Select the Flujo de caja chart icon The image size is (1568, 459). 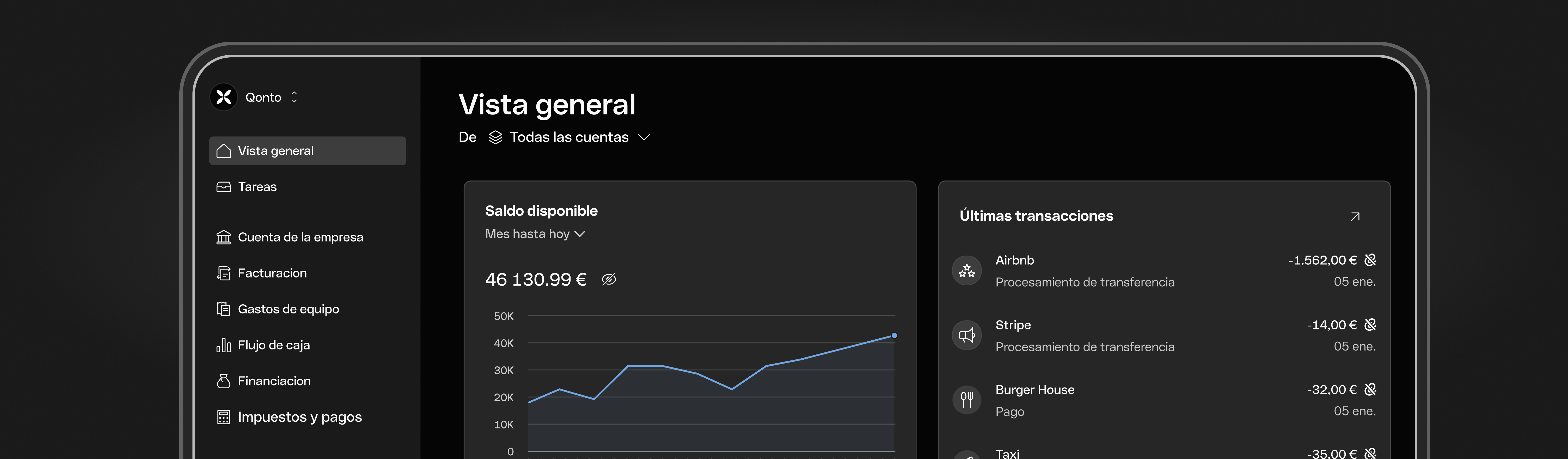pyautogui.click(x=223, y=345)
